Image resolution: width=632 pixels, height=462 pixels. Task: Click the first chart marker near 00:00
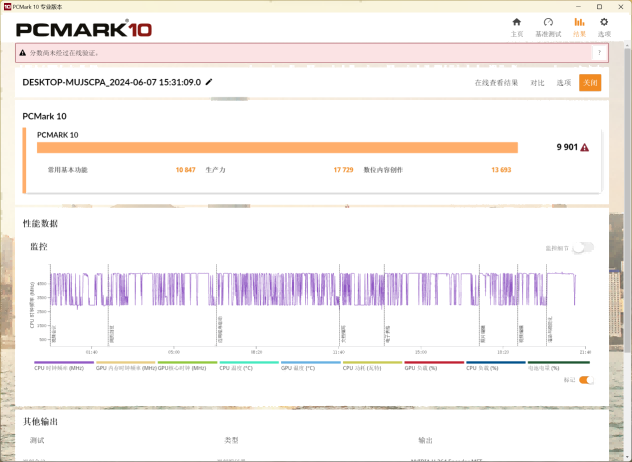pos(50,305)
